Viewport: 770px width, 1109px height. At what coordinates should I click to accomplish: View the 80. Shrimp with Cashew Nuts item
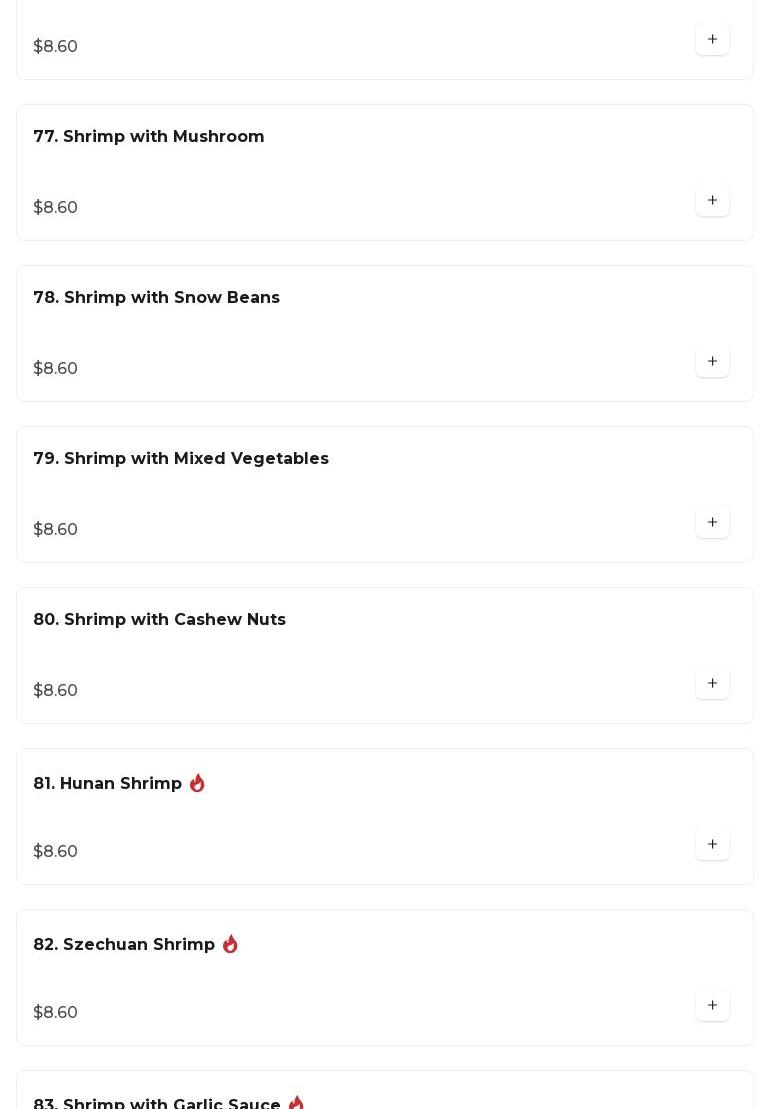pos(159,620)
